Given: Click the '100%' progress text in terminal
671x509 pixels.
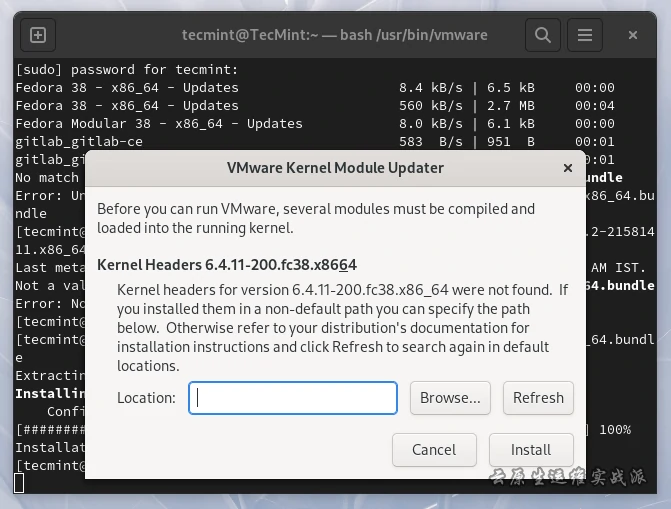Looking at the screenshot, I should [x=615, y=429].
